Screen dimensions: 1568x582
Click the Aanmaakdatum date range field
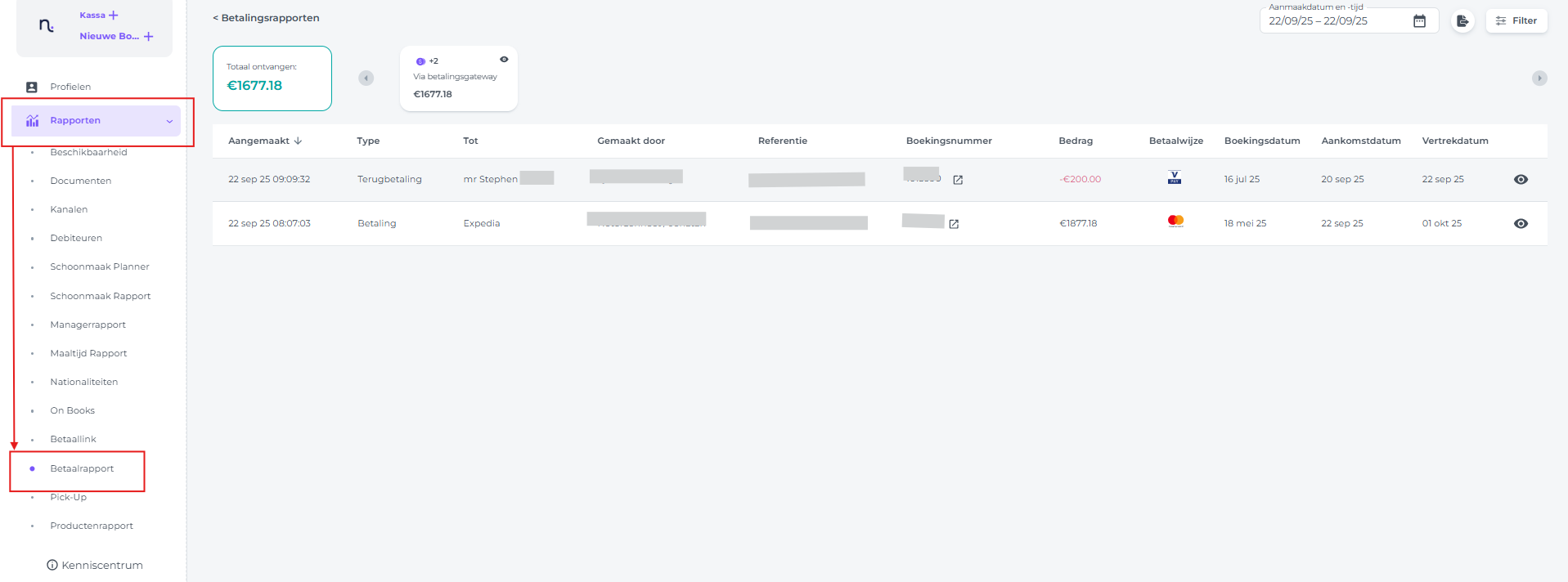pyautogui.click(x=1333, y=21)
